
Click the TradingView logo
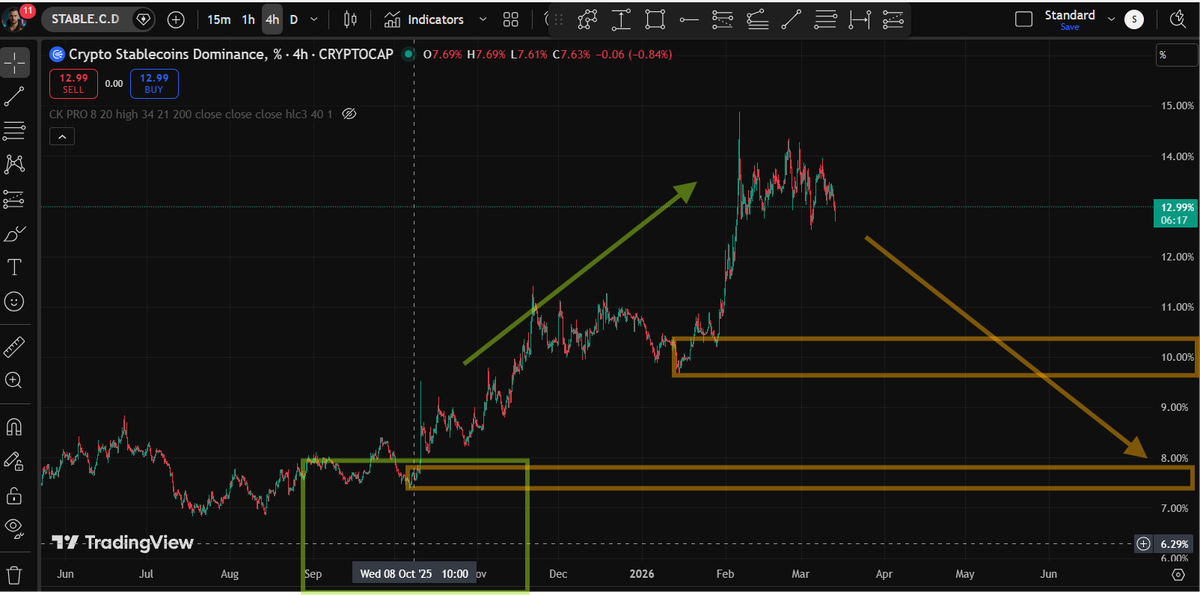click(x=122, y=543)
